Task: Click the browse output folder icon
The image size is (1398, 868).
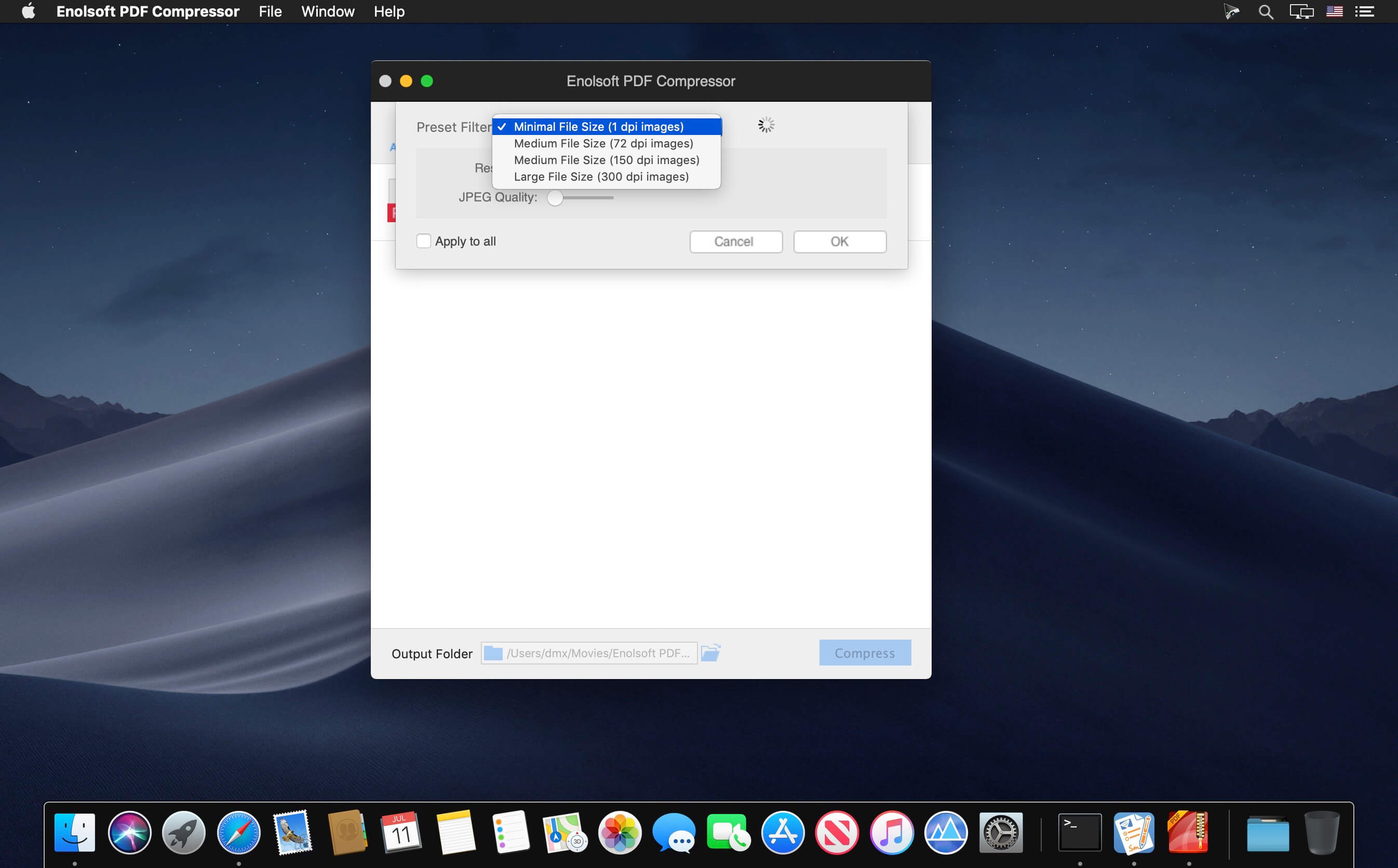Action: click(710, 653)
